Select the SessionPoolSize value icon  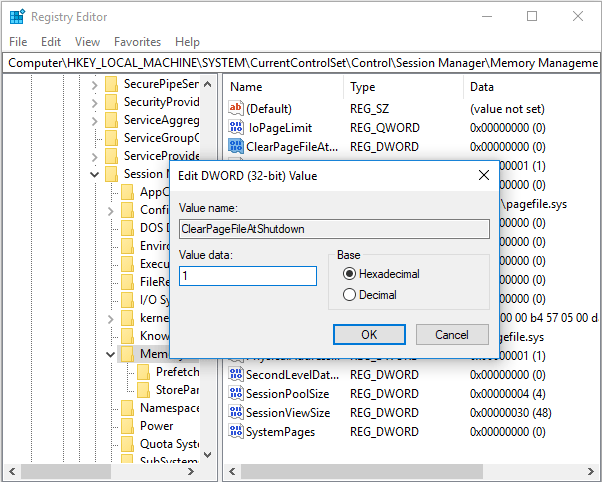coord(235,393)
